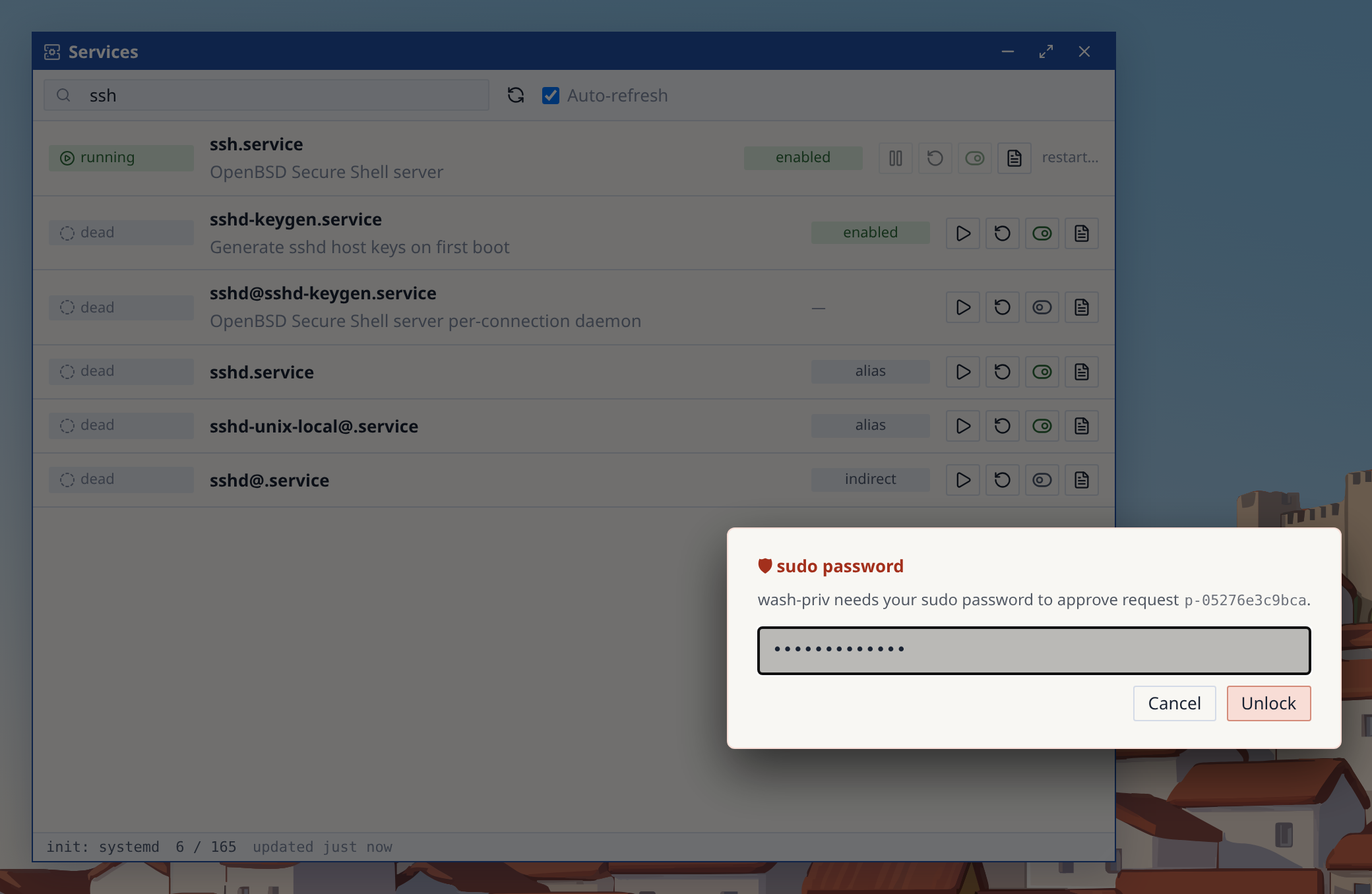Minimize the Services window

click(1008, 51)
